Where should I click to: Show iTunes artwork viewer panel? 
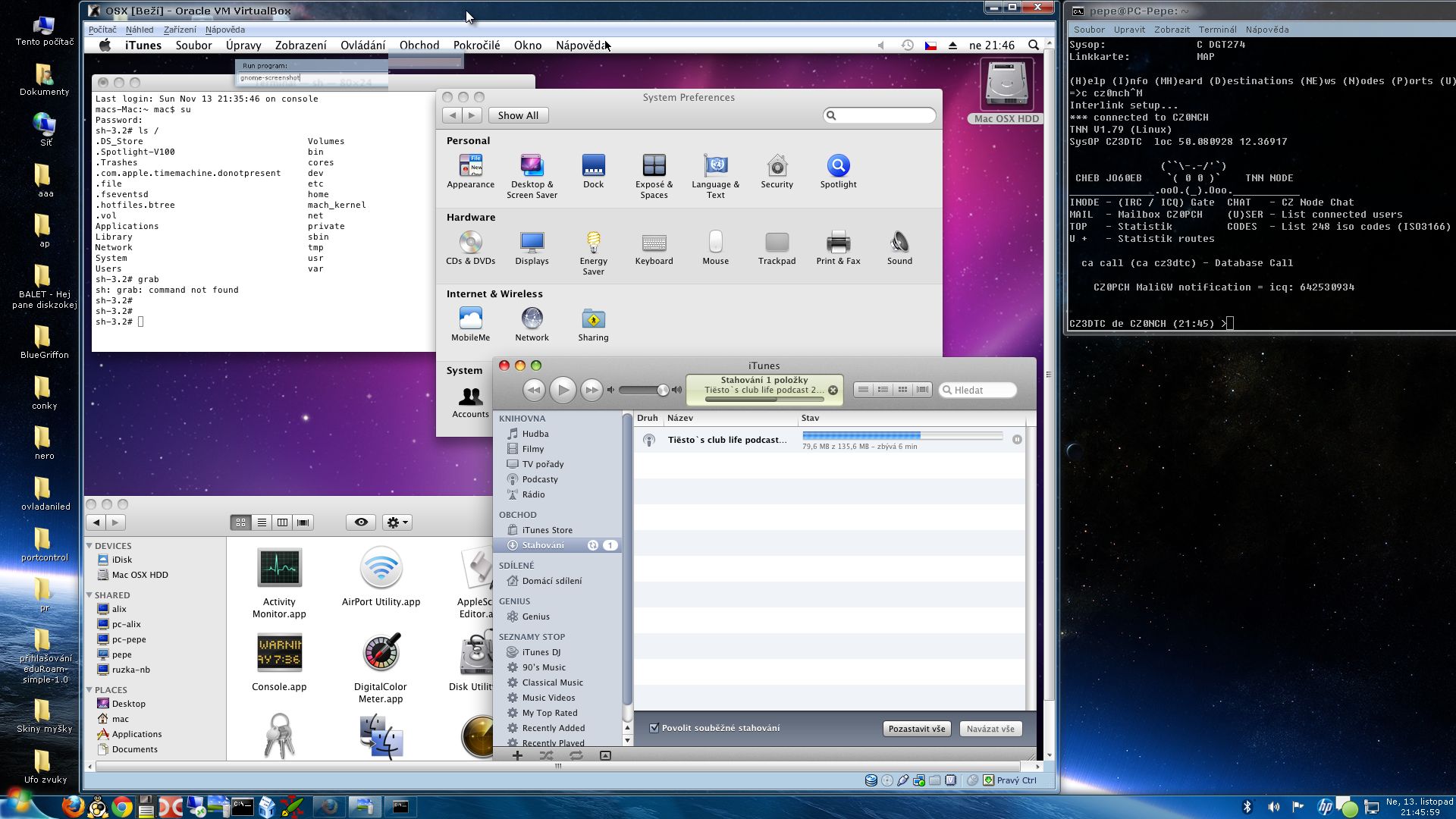[605, 755]
